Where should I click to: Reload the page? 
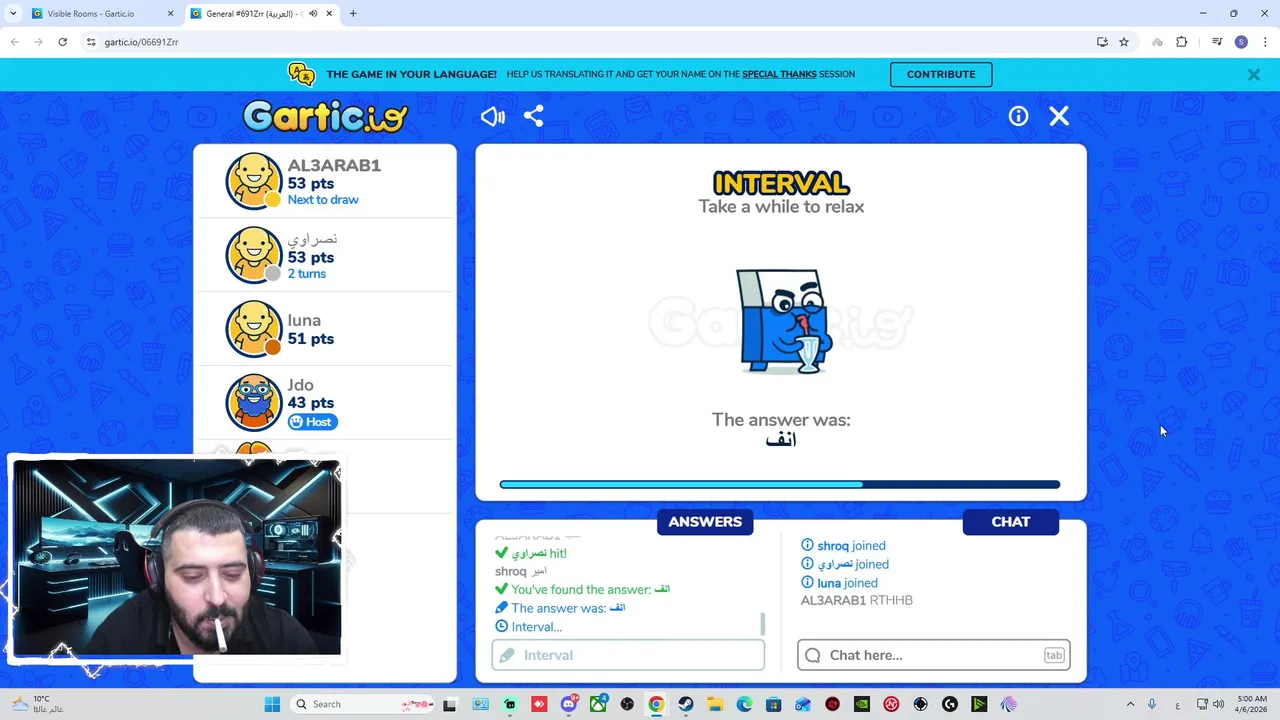click(x=62, y=42)
